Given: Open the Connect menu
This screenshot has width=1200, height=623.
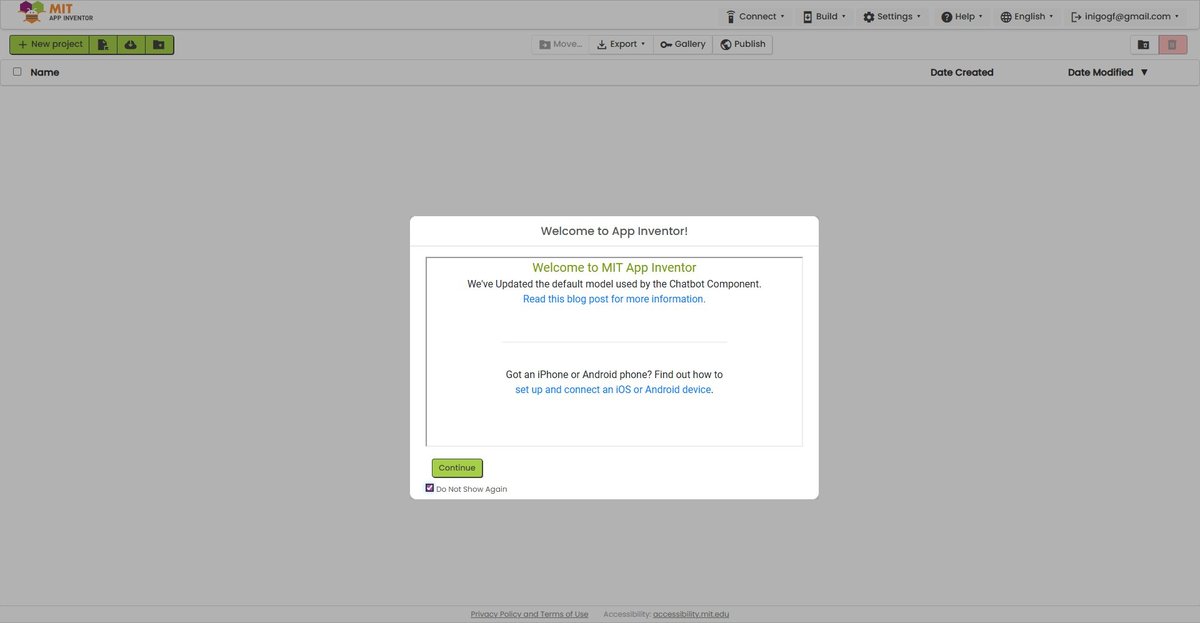Looking at the screenshot, I should click(x=755, y=16).
